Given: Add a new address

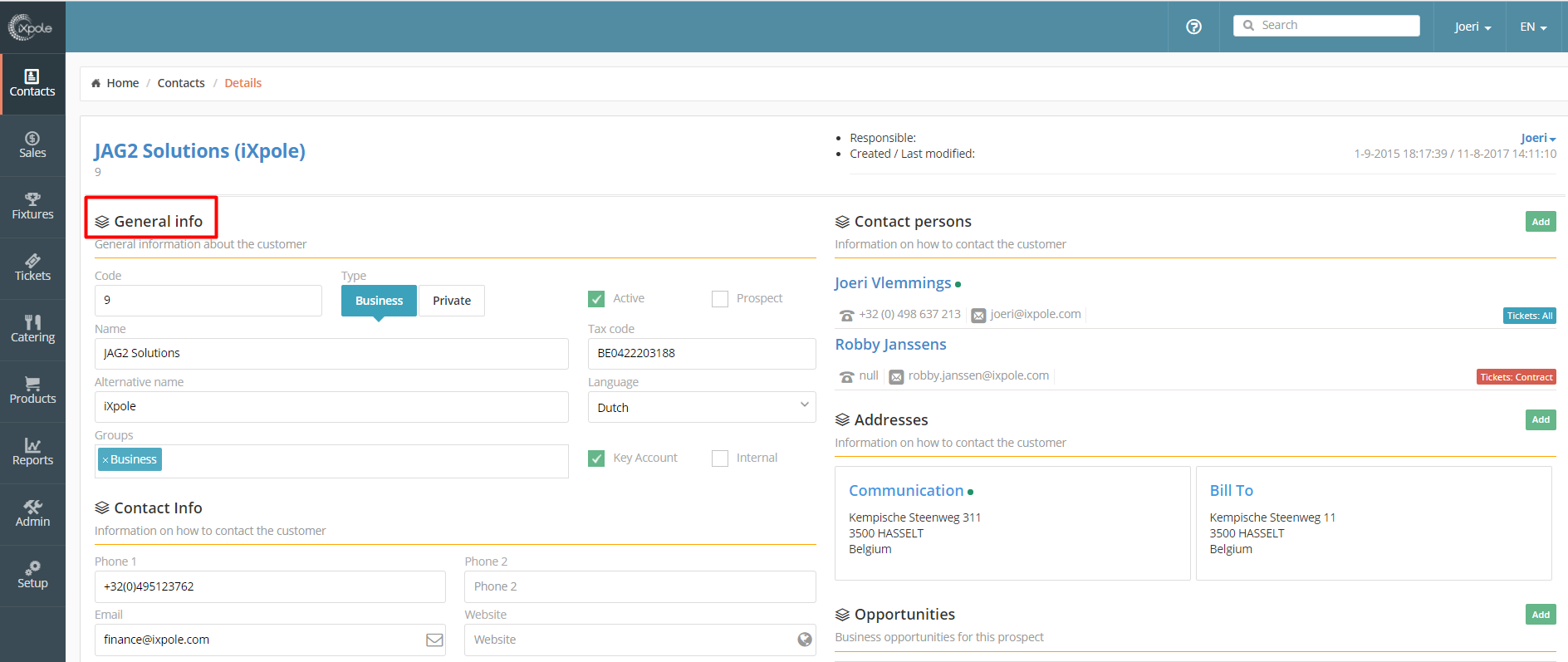Looking at the screenshot, I should [x=1541, y=419].
